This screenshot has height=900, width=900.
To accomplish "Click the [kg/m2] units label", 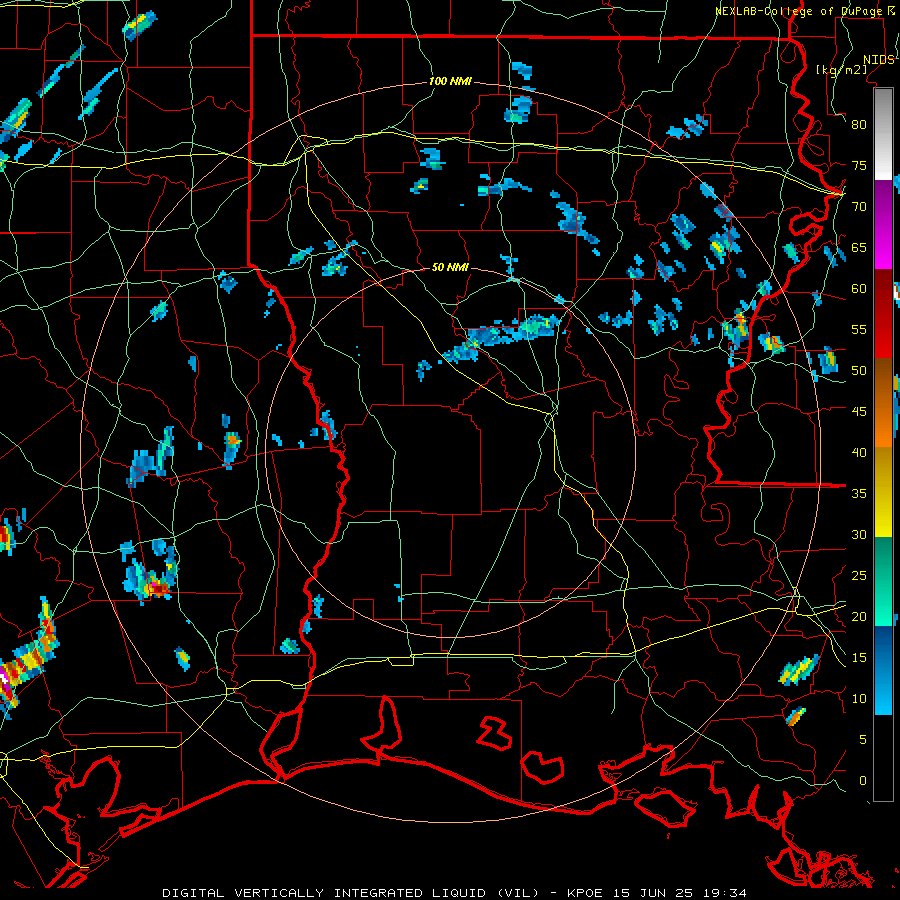I will click(841, 70).
